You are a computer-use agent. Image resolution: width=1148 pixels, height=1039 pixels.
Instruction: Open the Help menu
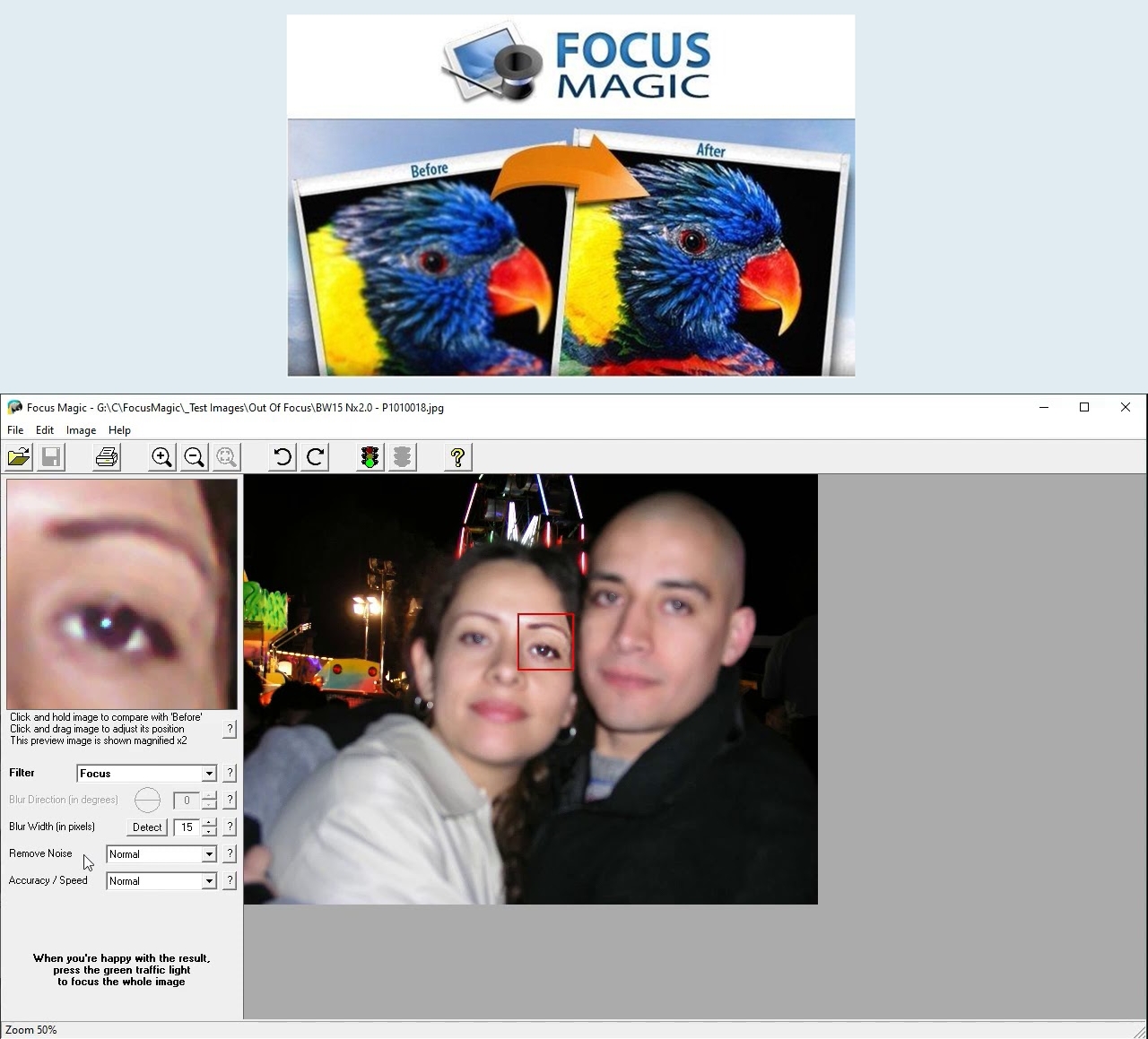[119, 430]
